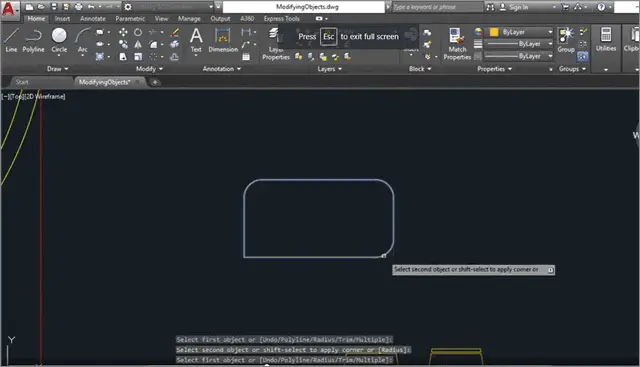
Task: Switch to the Annotate ribbon tab
Action: [x=93, y=18]
